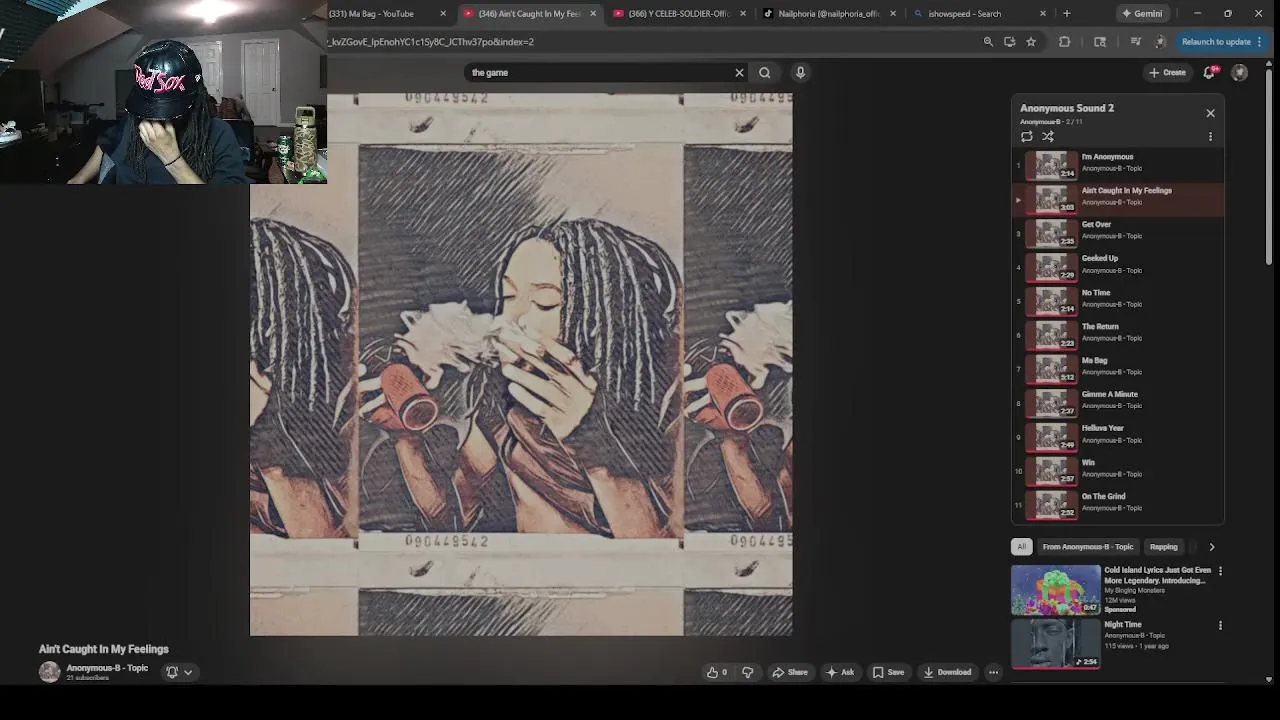Open Cold Island Lyrics sponsored video thumbnail
The width and height of the screenshot is (1280, 720).
1055,590
